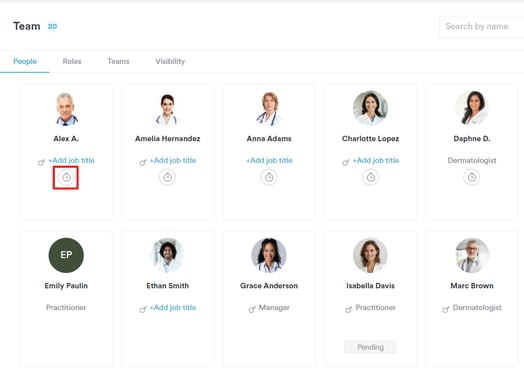Click the stopwatch icon under Anna Adams
This screenshot has width=524, height=377.
(269, 177)
